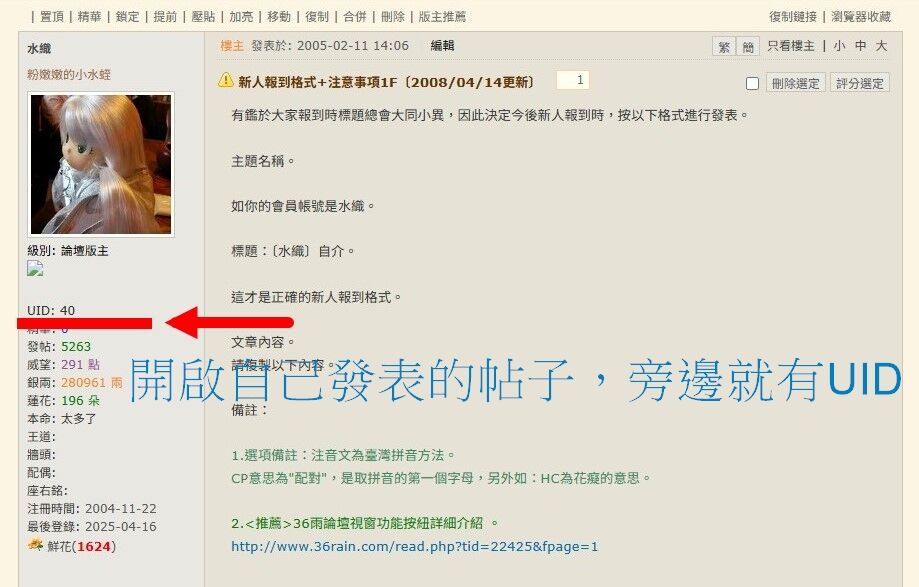Click 只看樓主 filter link
The image size is (919, 587).
coord(791,46)
